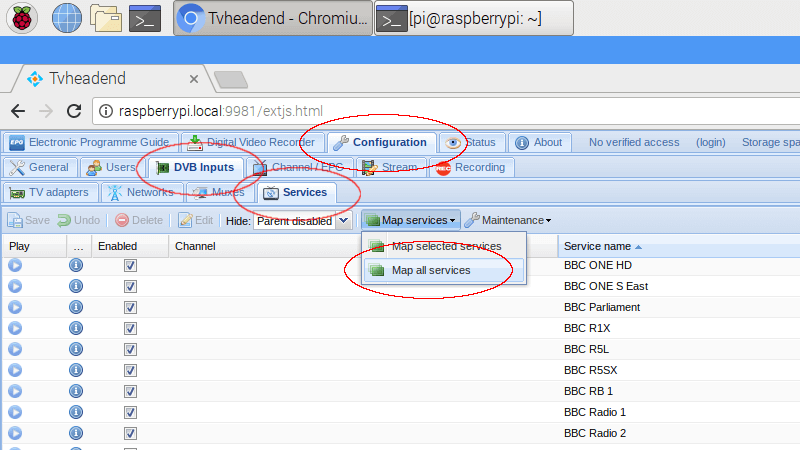Toggle Enabled checkbox for BBC ONE HD
Viewport: 800px width, 450px height.
point(130,266)
